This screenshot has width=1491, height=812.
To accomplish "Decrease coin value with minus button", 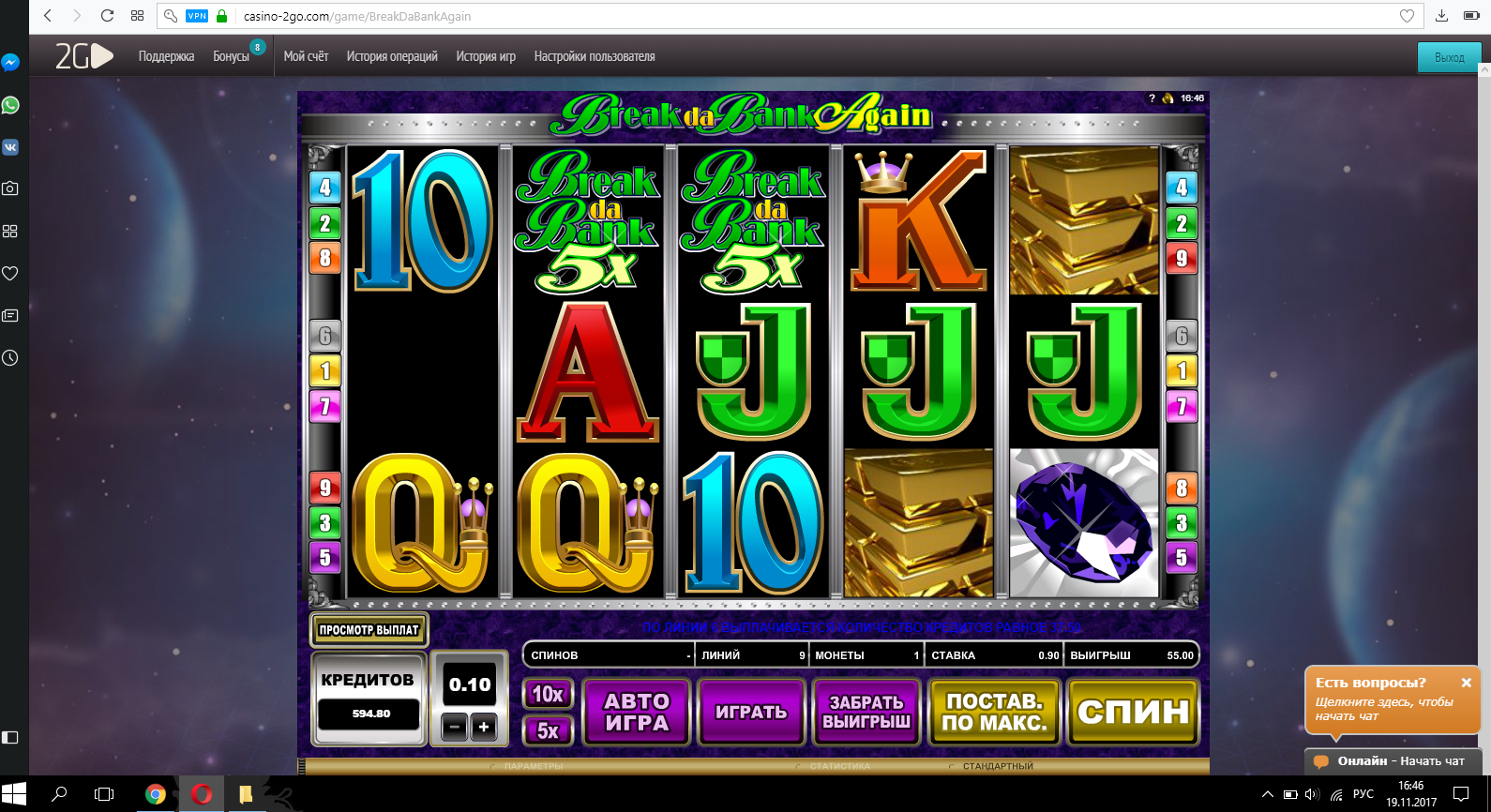I will tap(454, 727).
